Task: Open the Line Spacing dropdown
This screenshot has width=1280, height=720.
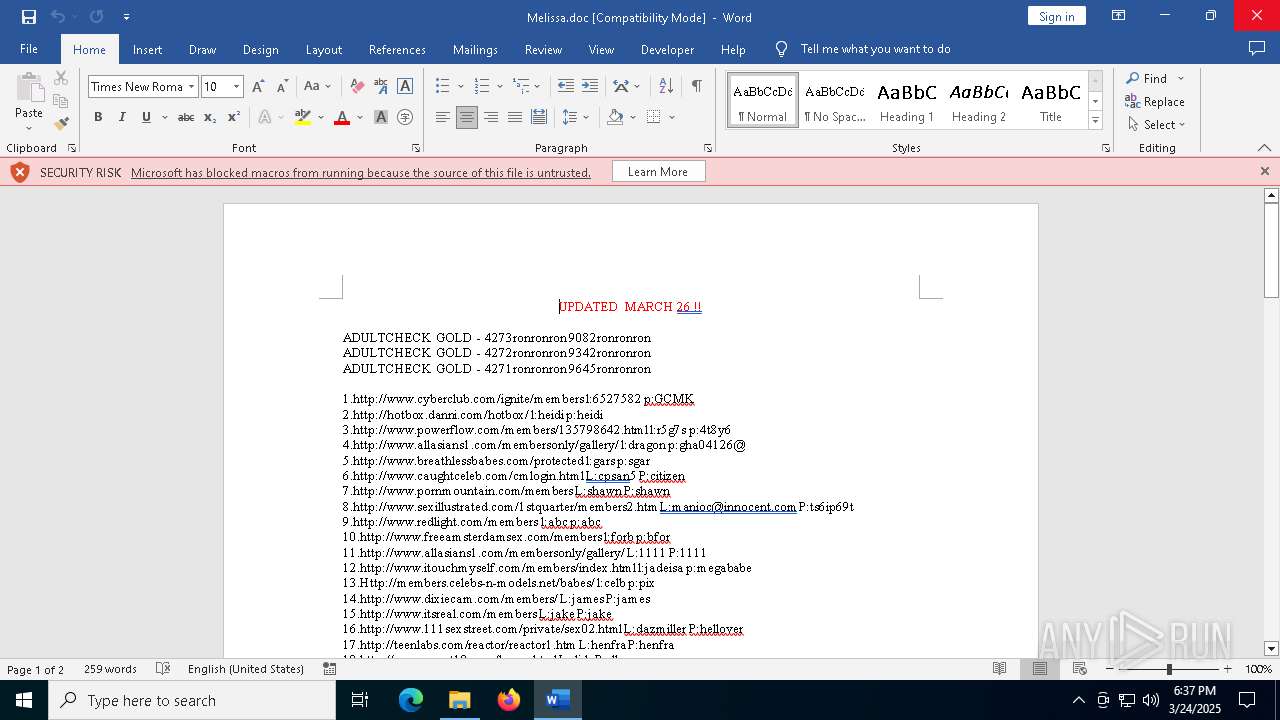Action: point(576,117)
